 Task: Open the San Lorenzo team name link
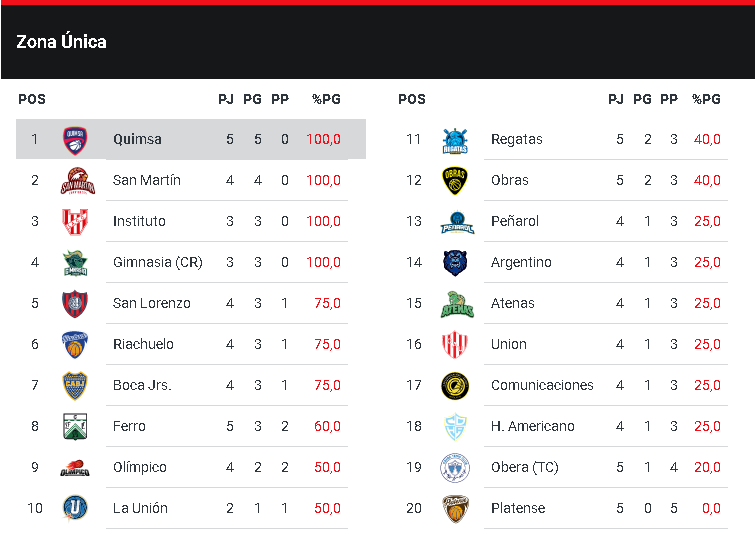(151, 303)
